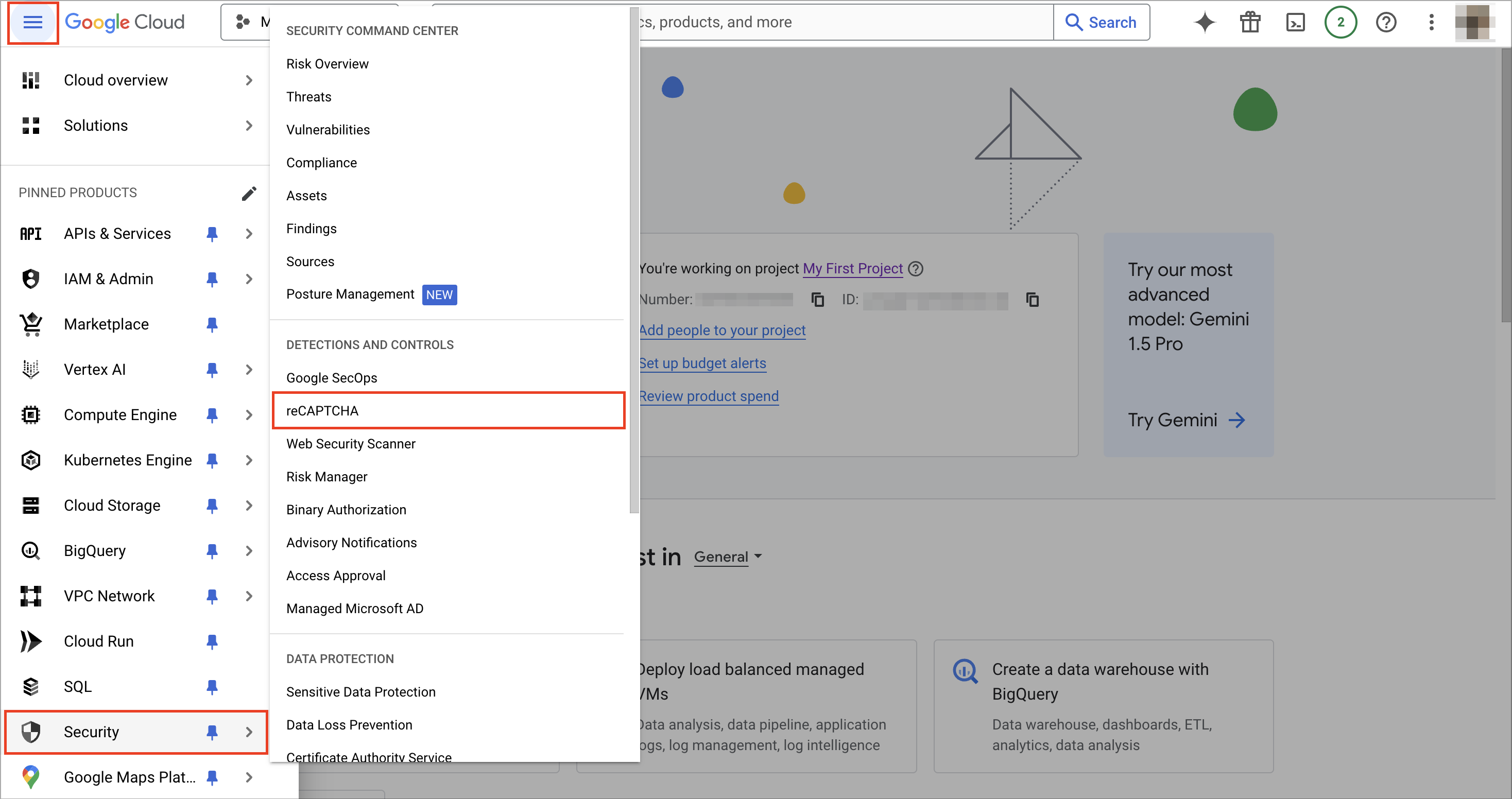
Task: Click the APIs & Services icon
Action: pyautogui.click(x=30, y=234)
